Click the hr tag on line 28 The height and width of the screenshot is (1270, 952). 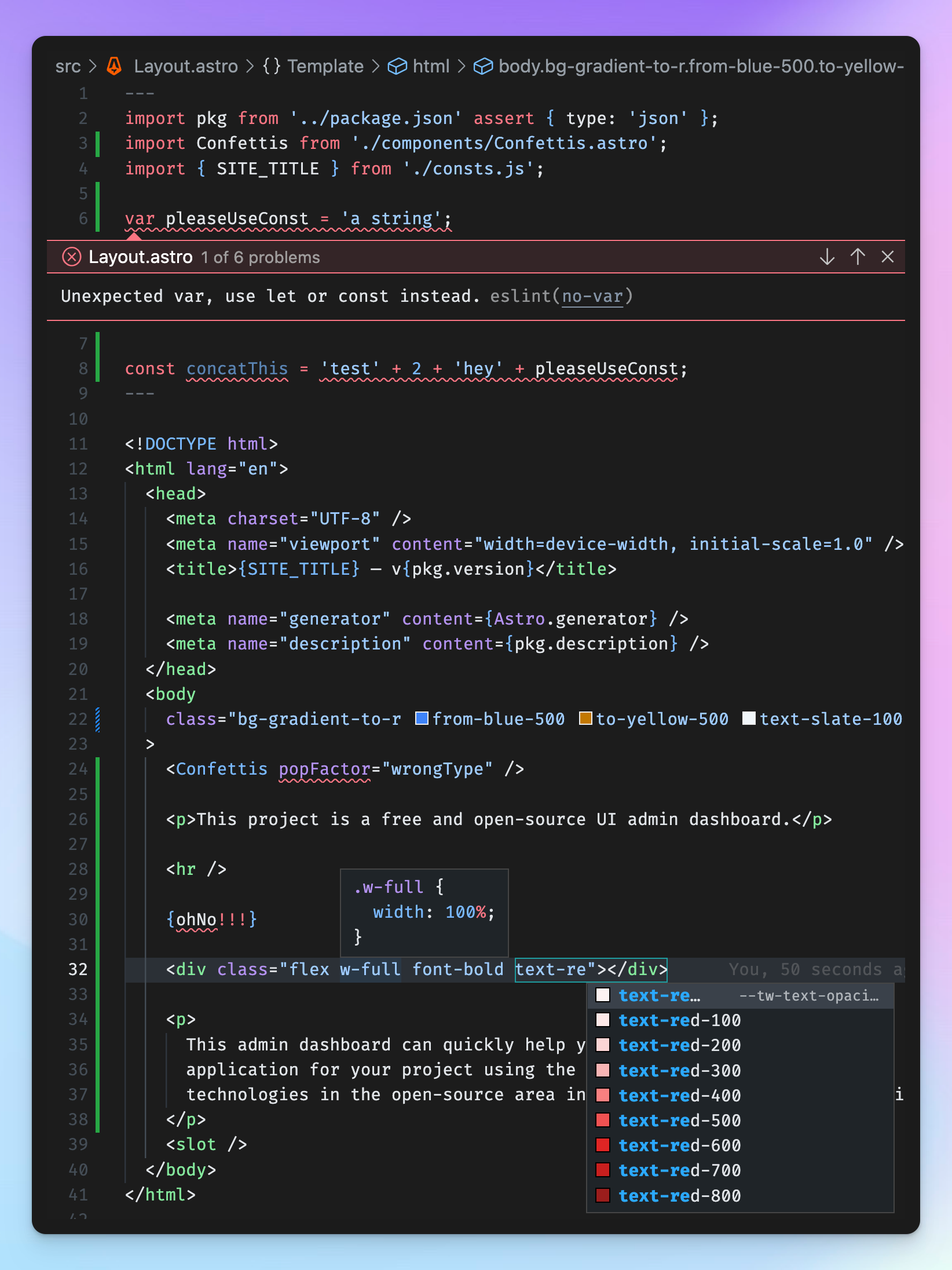click(x=196, y=869)
